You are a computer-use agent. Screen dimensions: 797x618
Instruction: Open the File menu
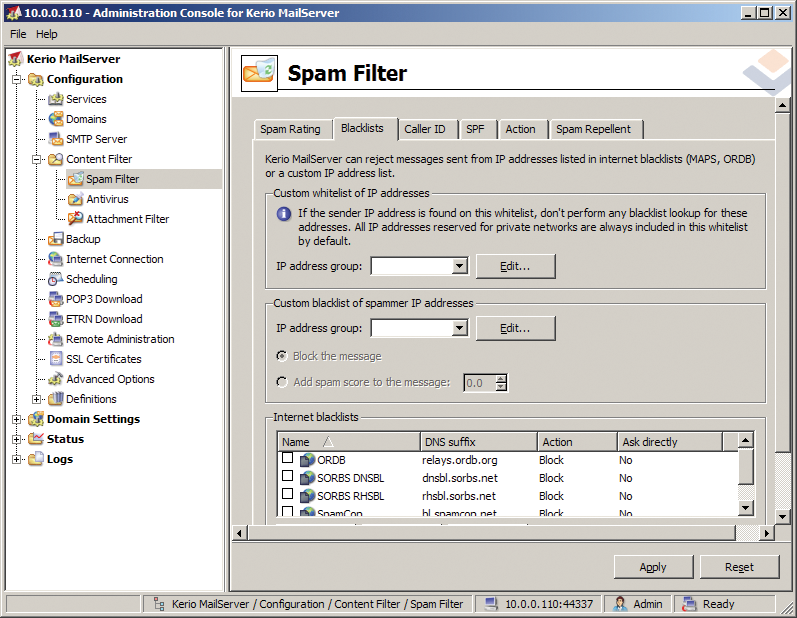click(18, 34)
